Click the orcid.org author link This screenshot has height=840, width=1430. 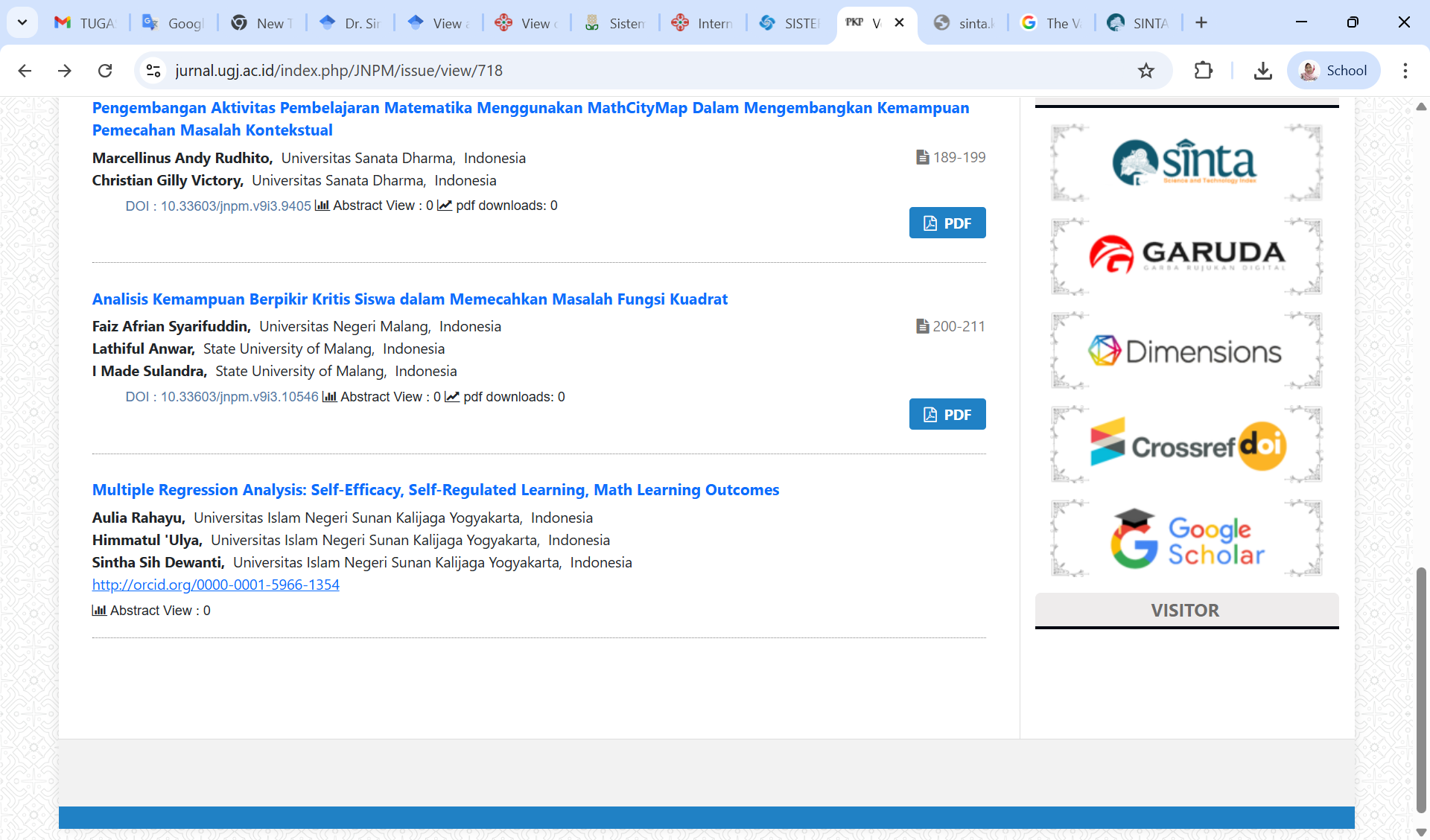(x=215, y=585)
